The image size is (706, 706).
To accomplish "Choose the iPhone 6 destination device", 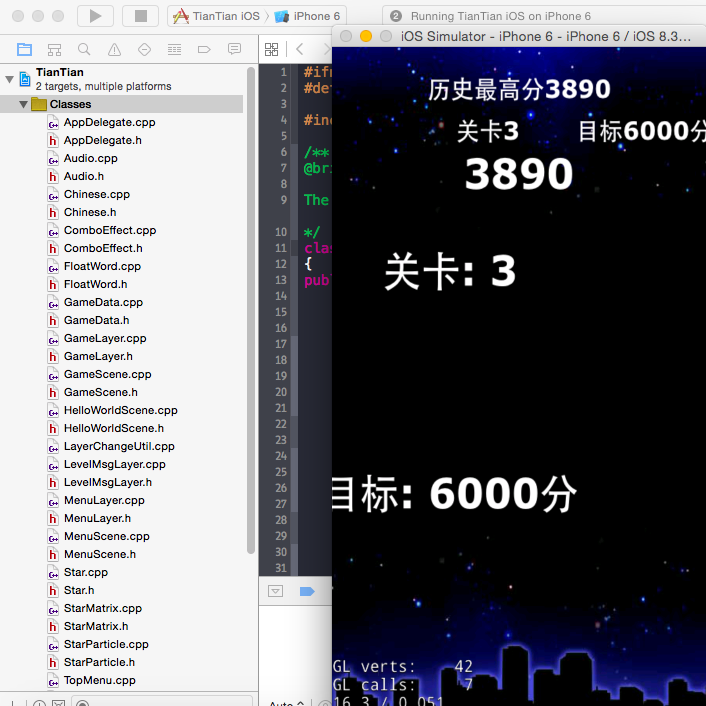I will (308, 16).
